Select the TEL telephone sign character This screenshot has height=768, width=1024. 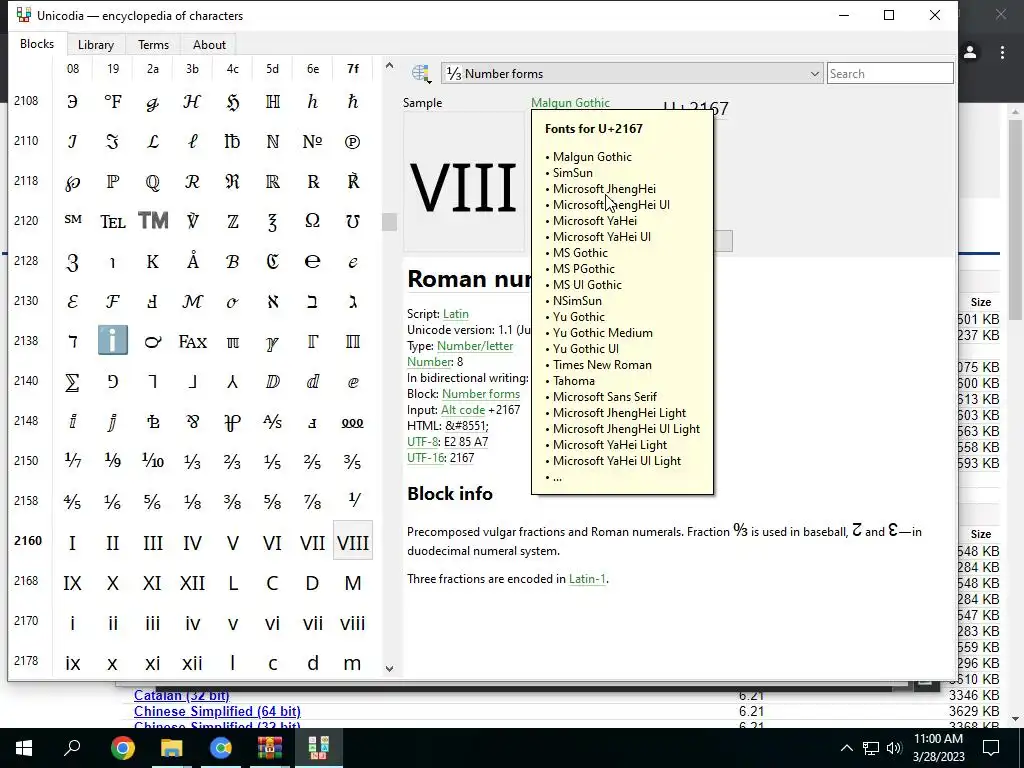tap(113, 221)
